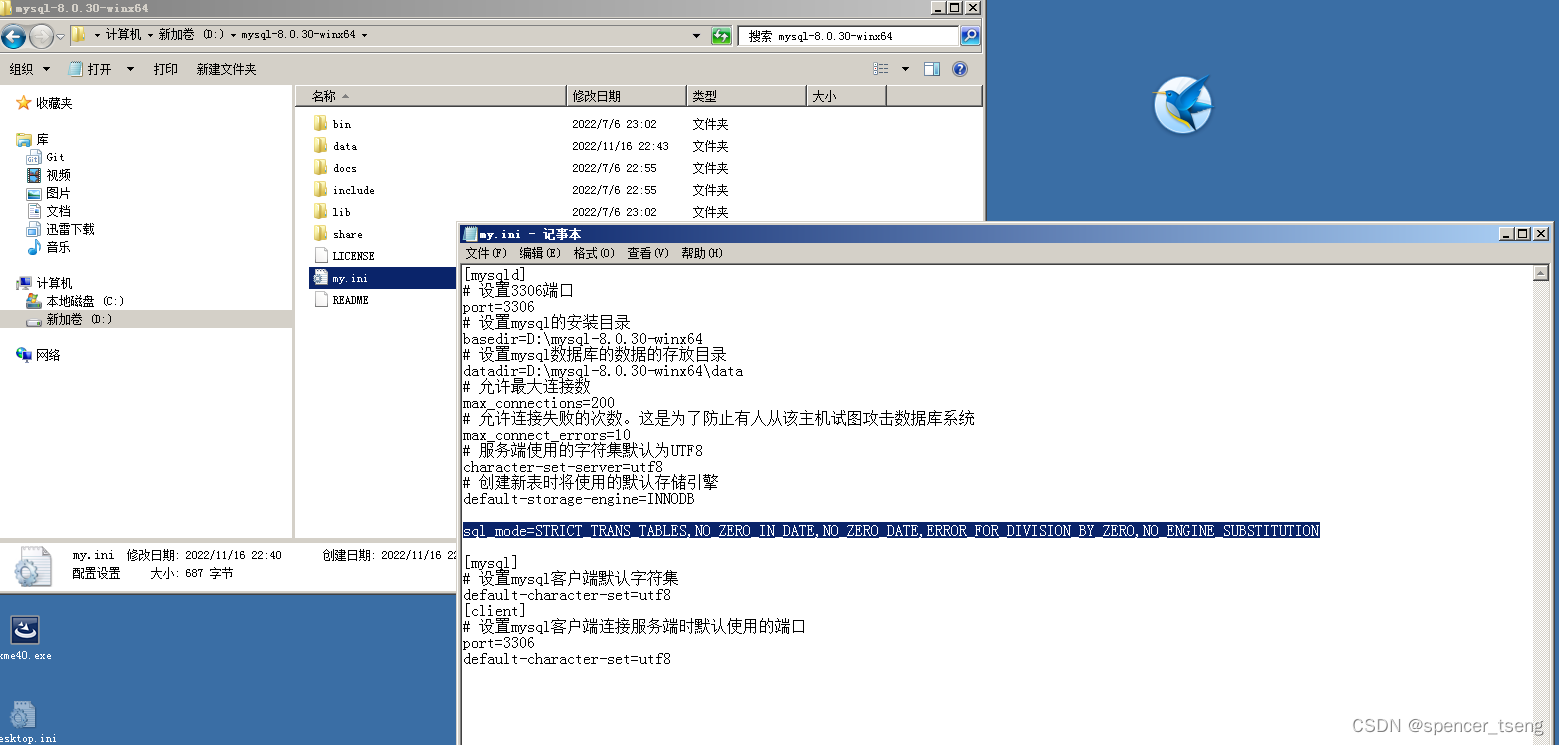Click the back navigation arrow
The image size is (1559, 745).
(14, 36)
